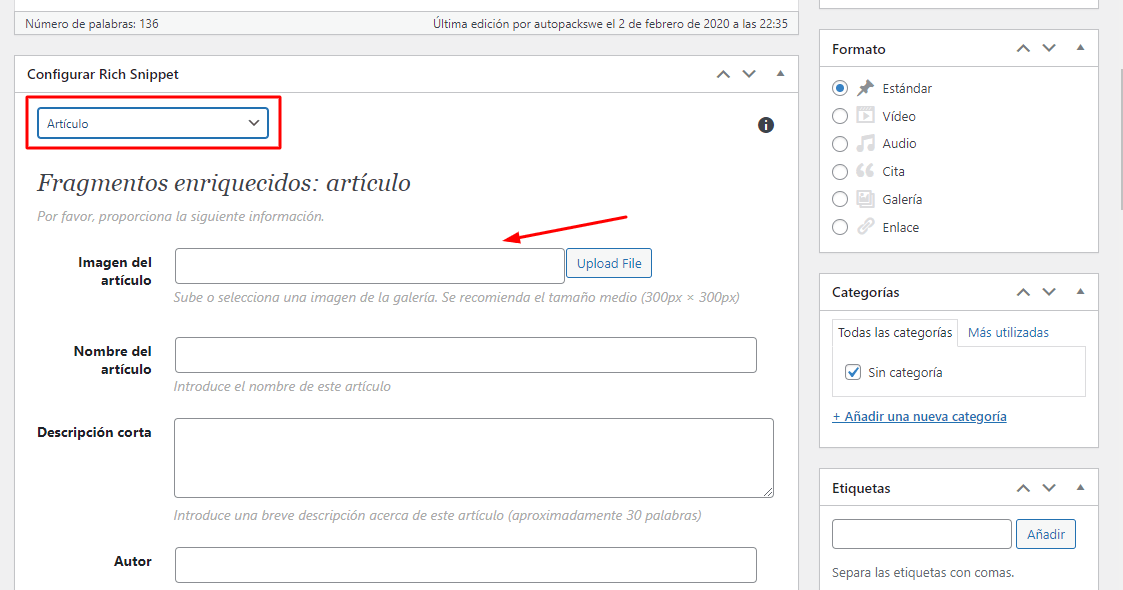
Task: Switch to Todas las categorías tab
Action: (895, 332)
